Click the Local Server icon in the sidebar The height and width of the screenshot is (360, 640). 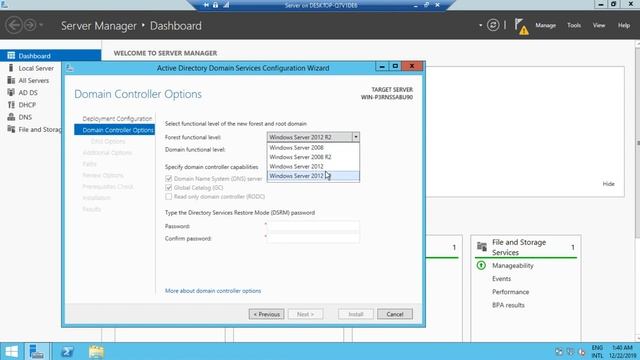click(11, 68)
